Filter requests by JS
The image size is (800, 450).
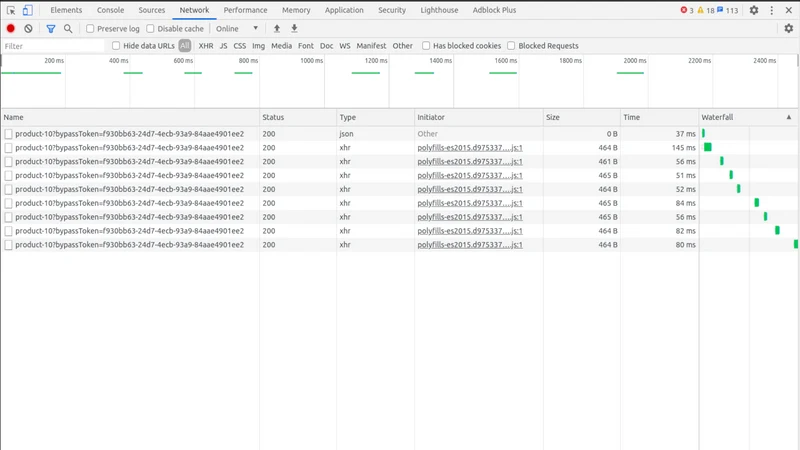[223, 46]
